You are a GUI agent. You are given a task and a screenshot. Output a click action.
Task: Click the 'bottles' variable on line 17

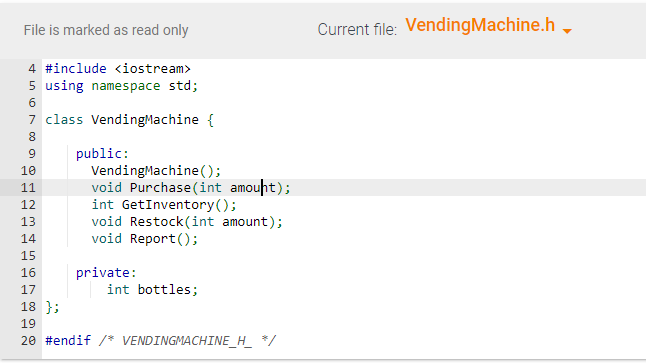pyautogui.click(x=164, y=290)
